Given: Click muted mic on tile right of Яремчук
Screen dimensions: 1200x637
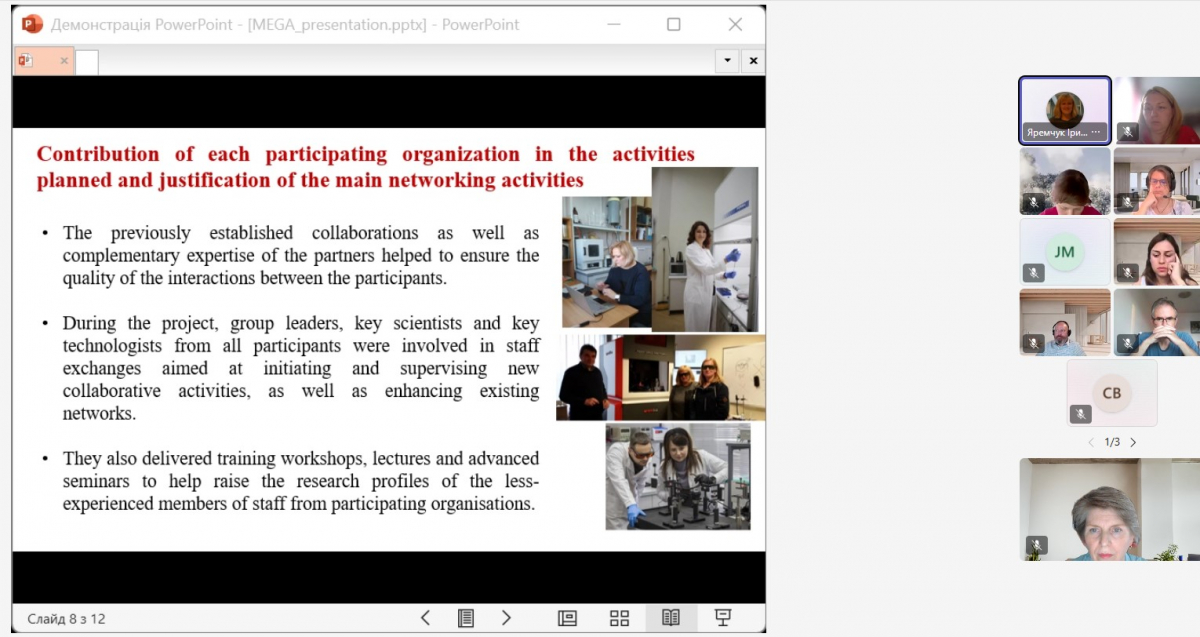Looking at the screenshot, I should pyautogui.click(x=1128, y=132).
